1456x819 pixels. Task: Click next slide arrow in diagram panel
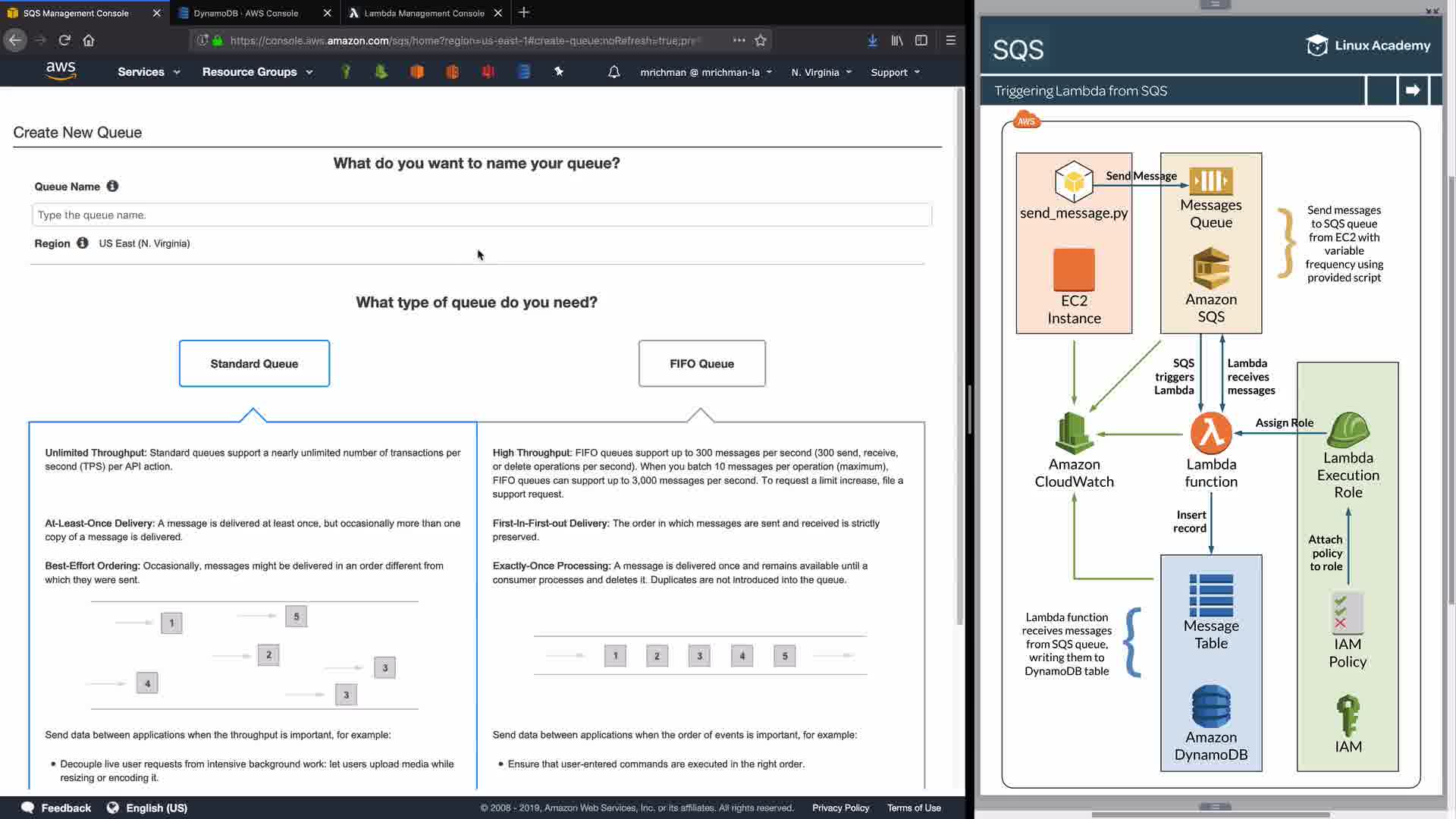(x=1412, y=90)
